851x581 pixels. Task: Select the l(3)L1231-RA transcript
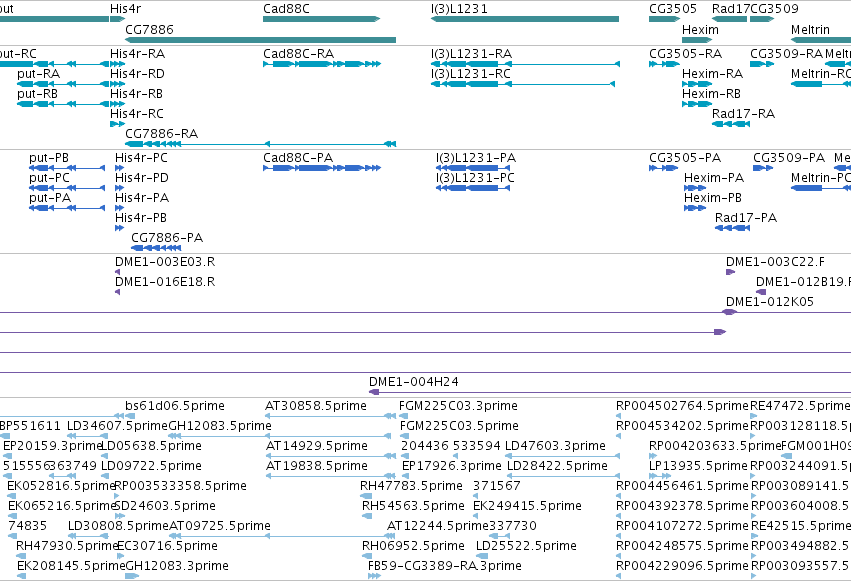coord(525,64)
